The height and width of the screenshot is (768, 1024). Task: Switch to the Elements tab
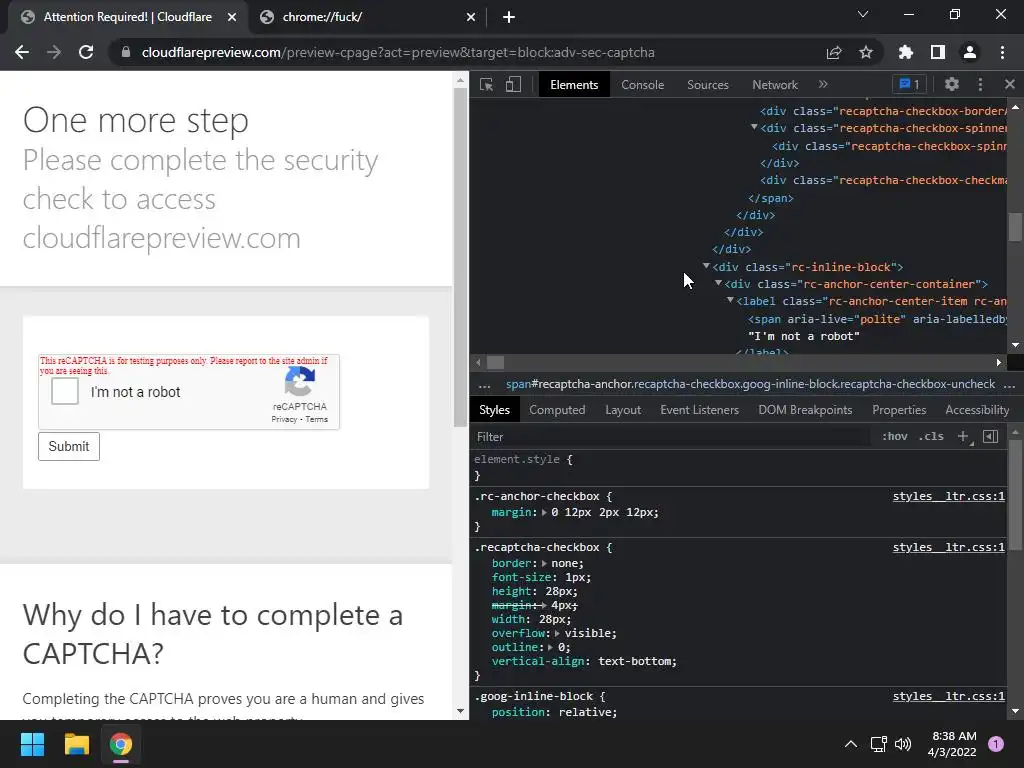pyautogui.click(x=574, y=85)
